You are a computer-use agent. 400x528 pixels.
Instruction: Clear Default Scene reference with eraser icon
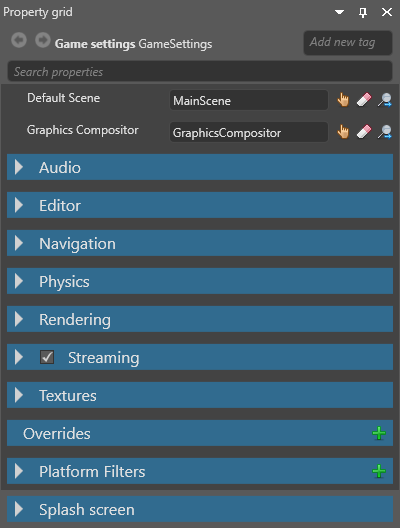(x=364, y=100)
